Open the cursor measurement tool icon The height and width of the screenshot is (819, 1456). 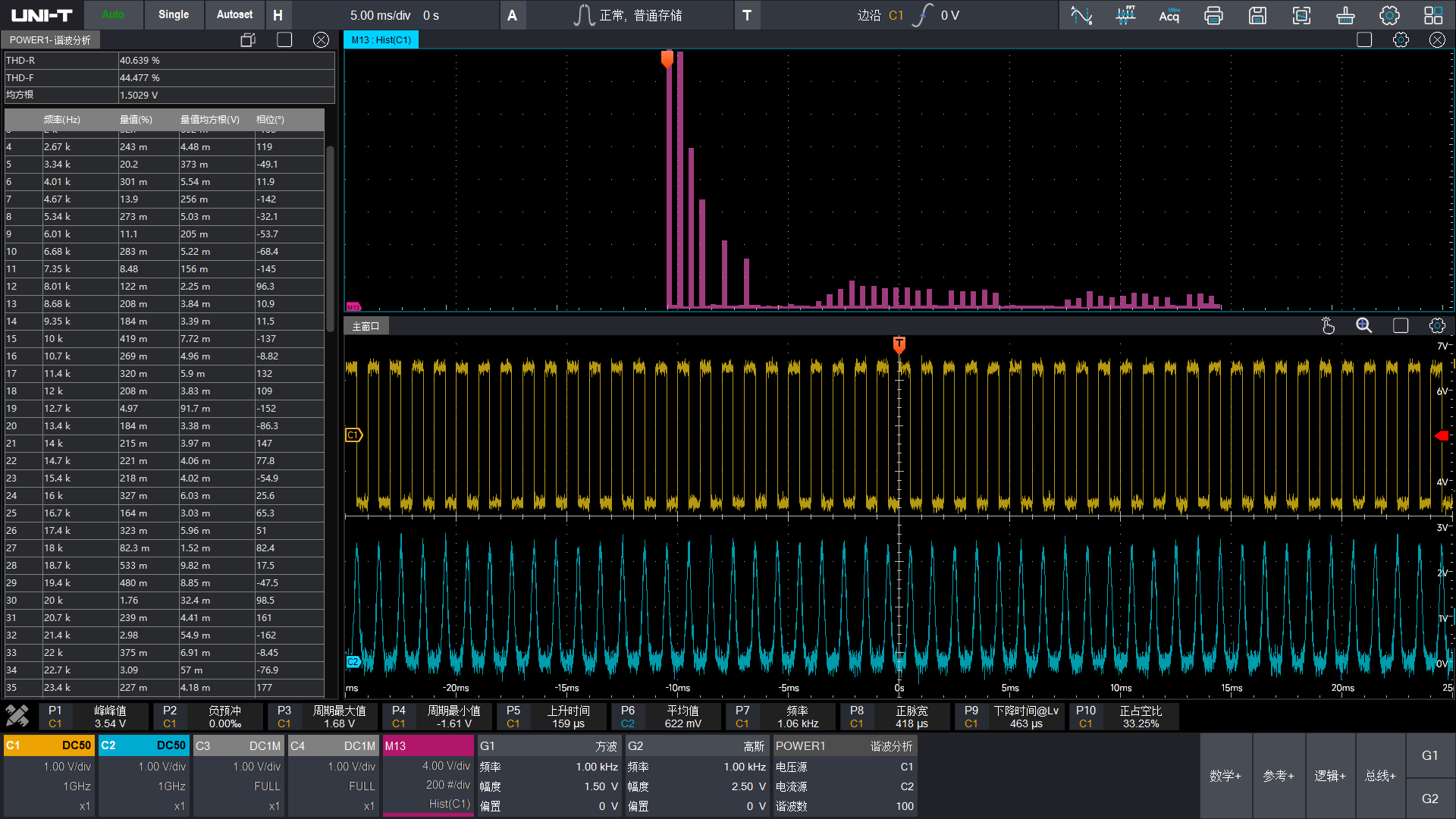(x=1081, y=15)
